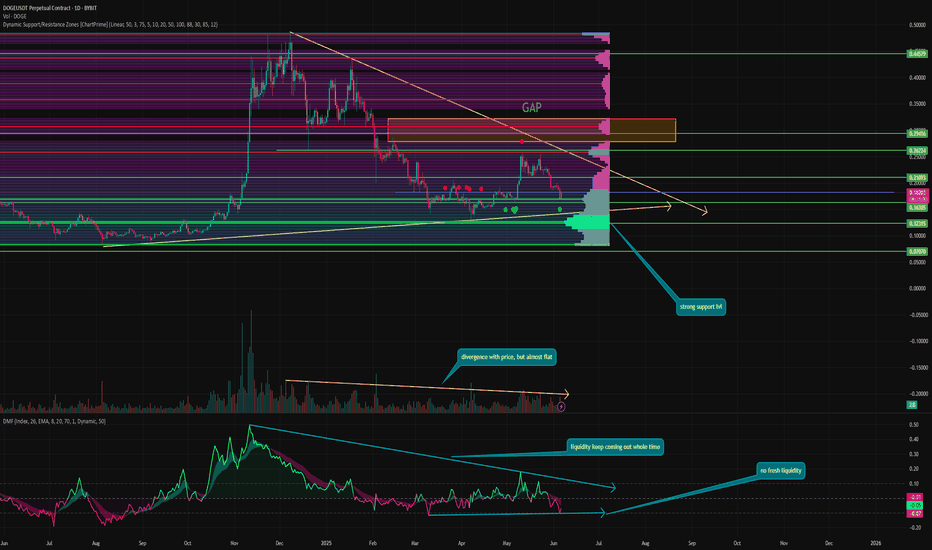932x550 pixels.
Task: Select the DMF indicator legend
Action: pyautogui.click(x=54, y=421)
